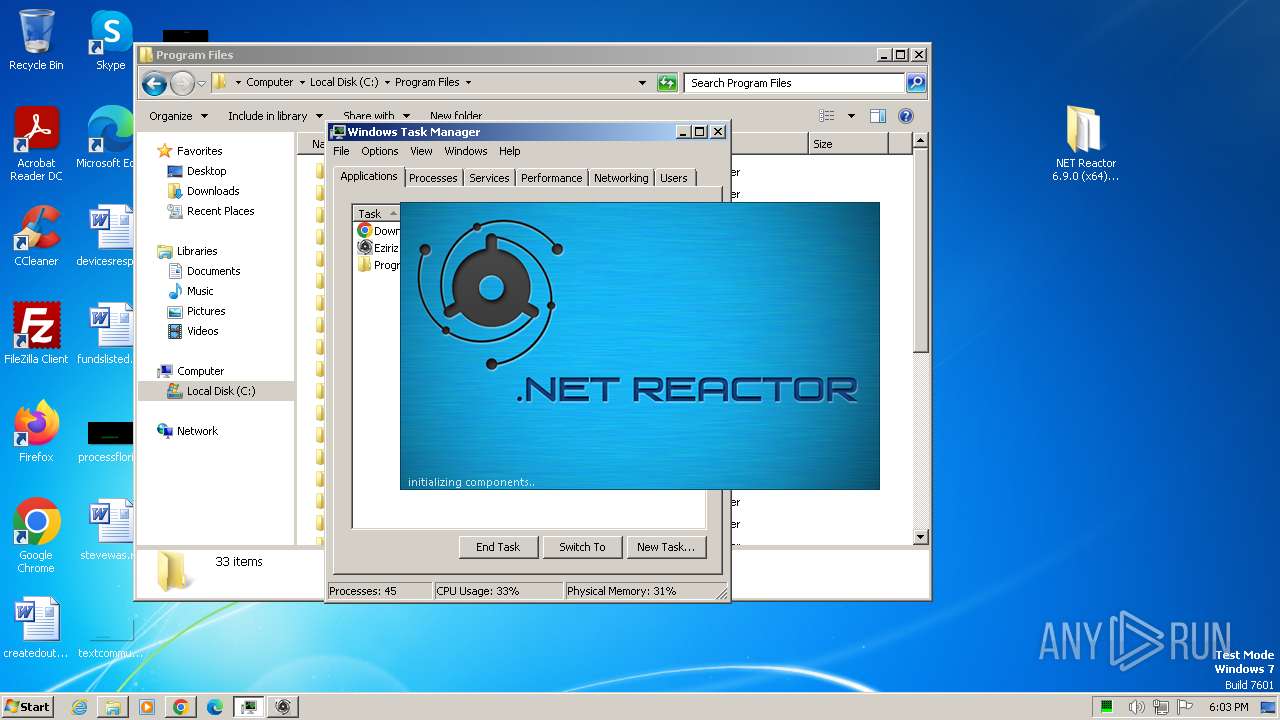Click the Task column header in Task Manager
The image size is (1280, 720).
[x=376, y=213]
